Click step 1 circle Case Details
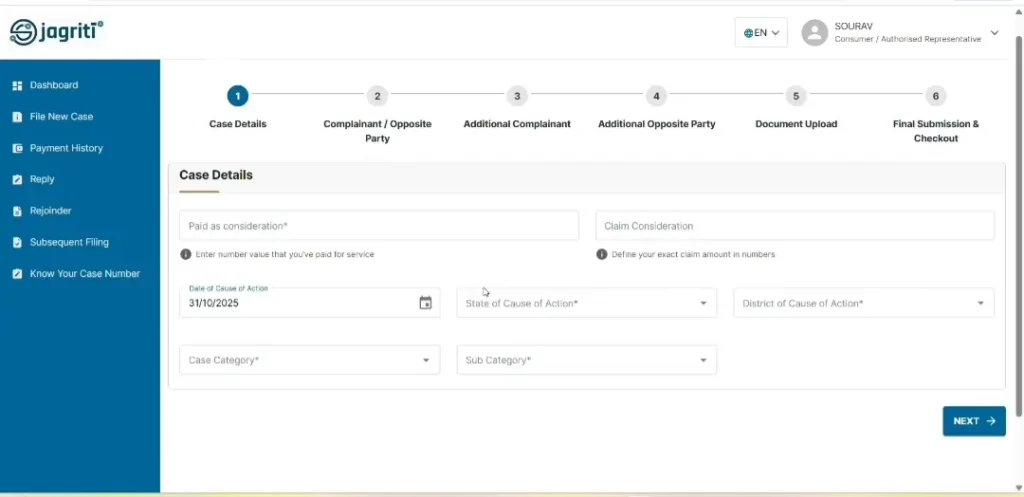 (238, 96)
